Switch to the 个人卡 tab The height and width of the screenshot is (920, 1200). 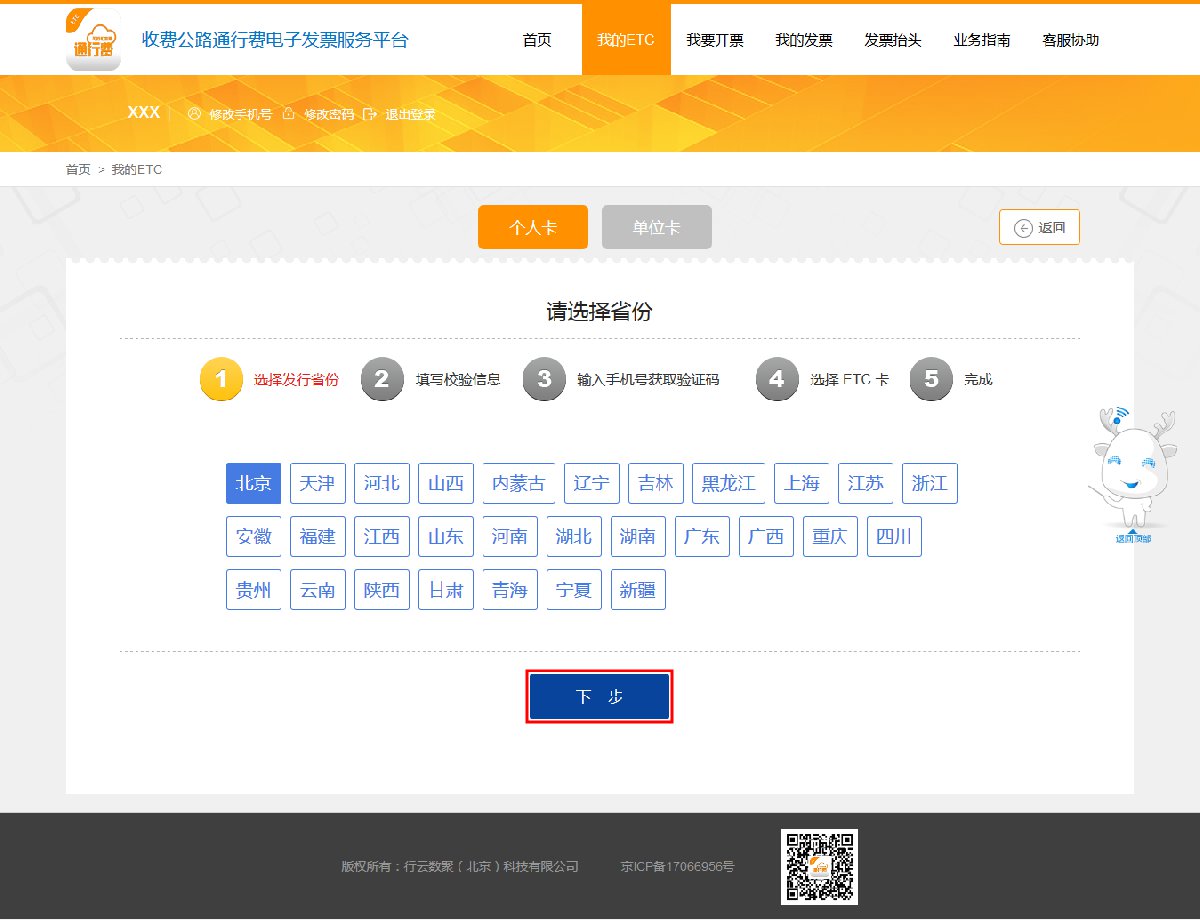click(x=532, y=227)
